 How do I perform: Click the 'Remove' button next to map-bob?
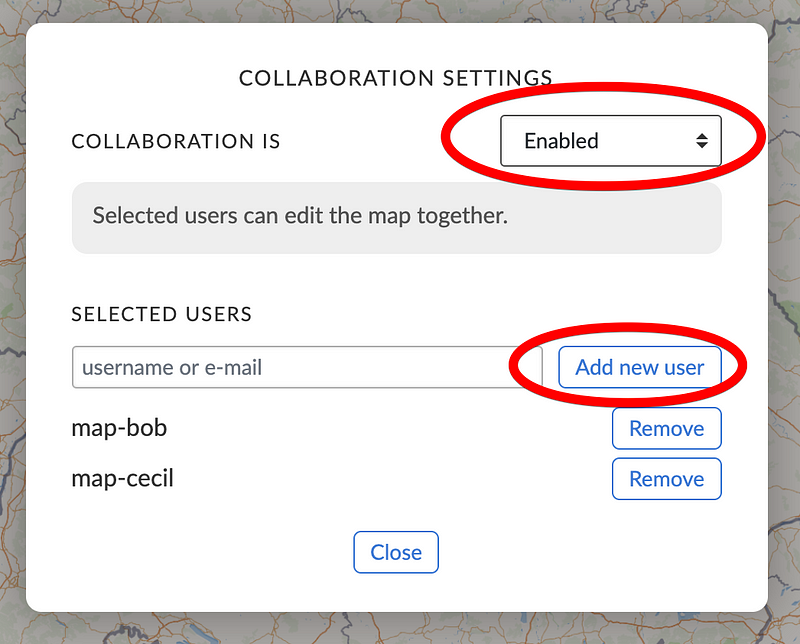tap(666, 428)
